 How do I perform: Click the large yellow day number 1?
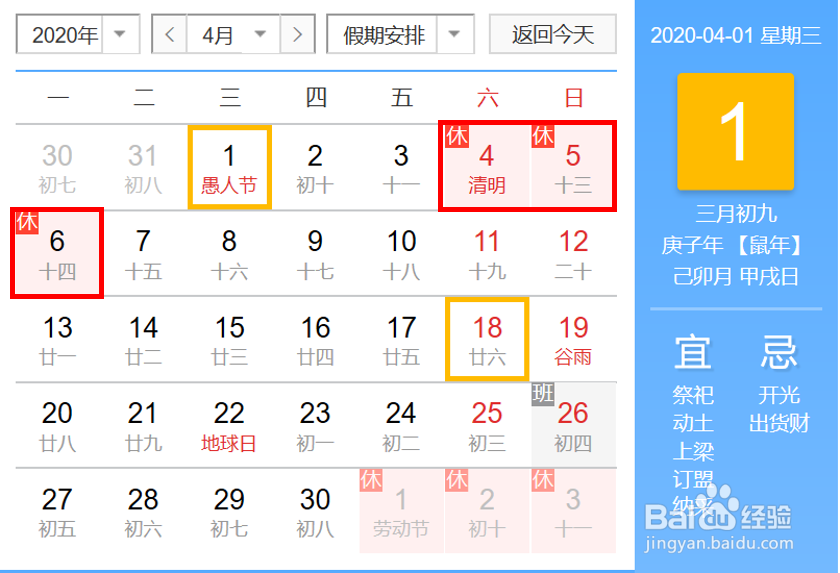click(736, 132)
